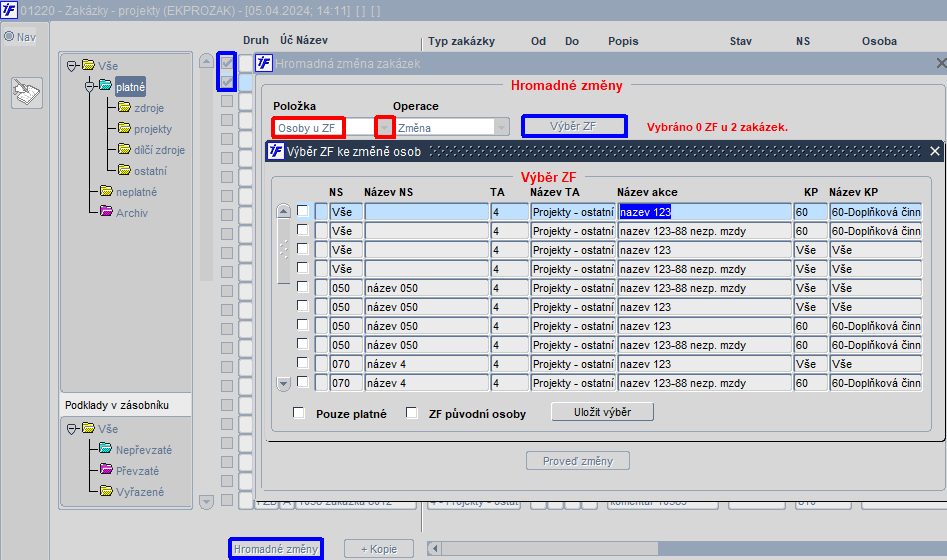Click the highlighted nazev 123 cell
The width and height of the screenshot is (947, 560).
pos(704,212)
